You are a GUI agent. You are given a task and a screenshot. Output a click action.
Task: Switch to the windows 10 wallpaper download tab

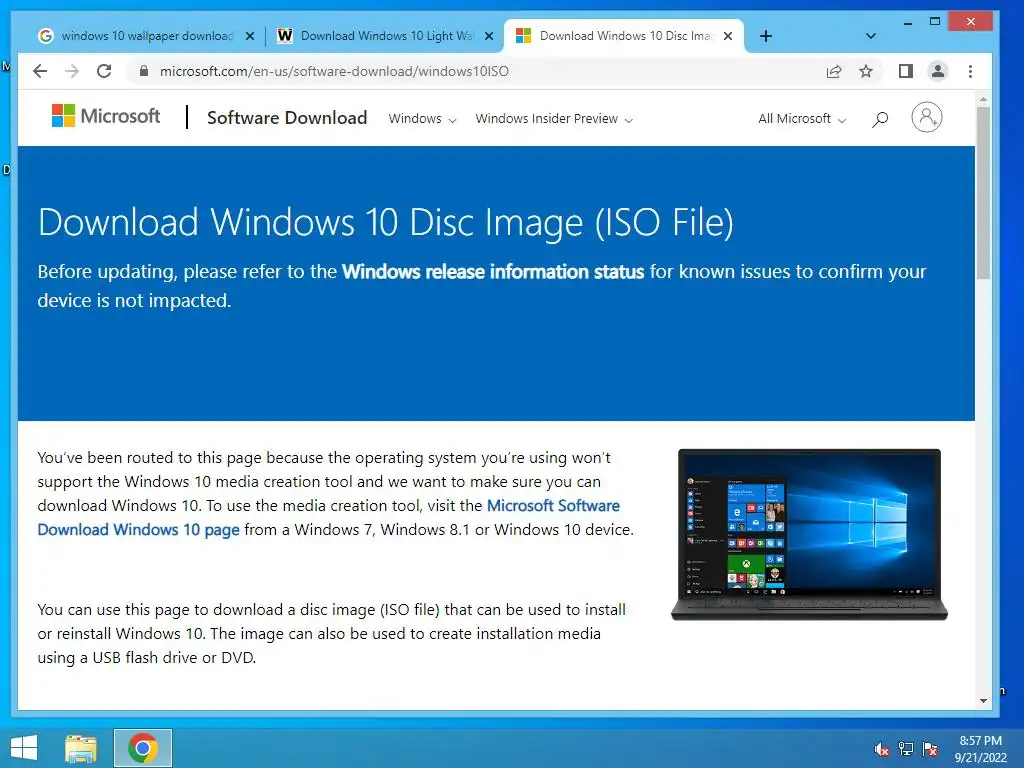148,36
